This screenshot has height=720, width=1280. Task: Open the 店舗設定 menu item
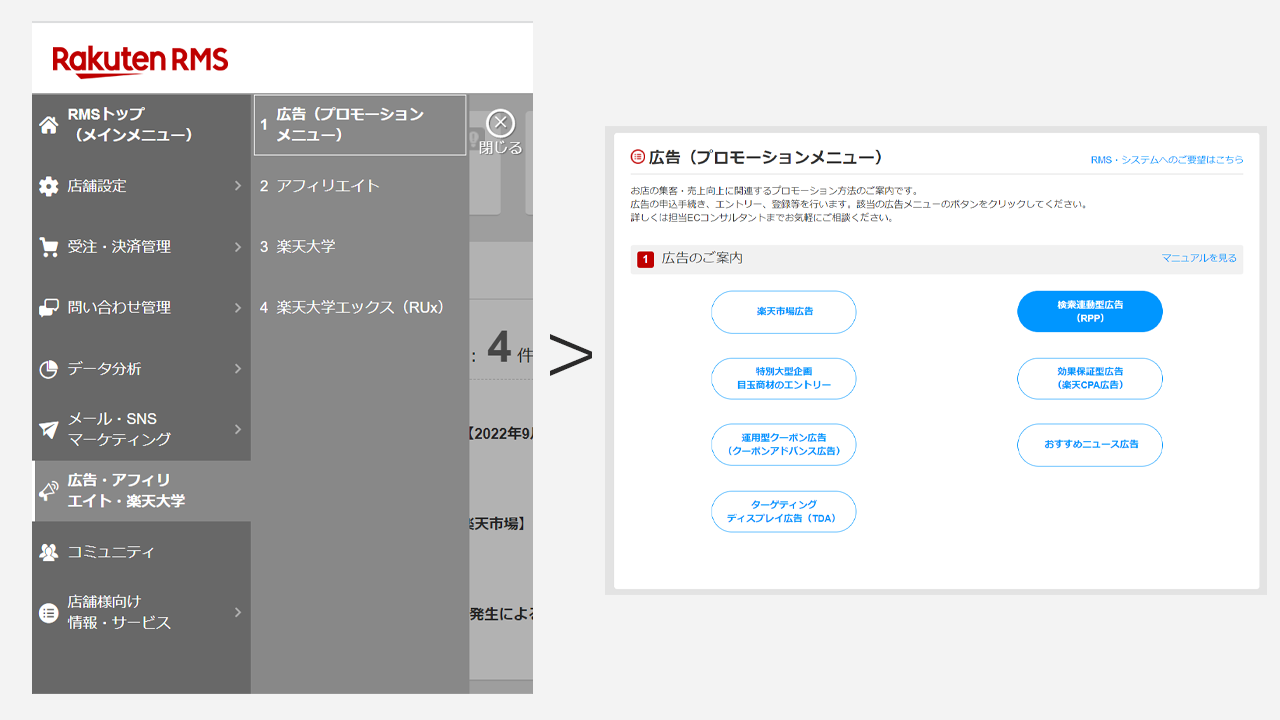click(141, 186)
